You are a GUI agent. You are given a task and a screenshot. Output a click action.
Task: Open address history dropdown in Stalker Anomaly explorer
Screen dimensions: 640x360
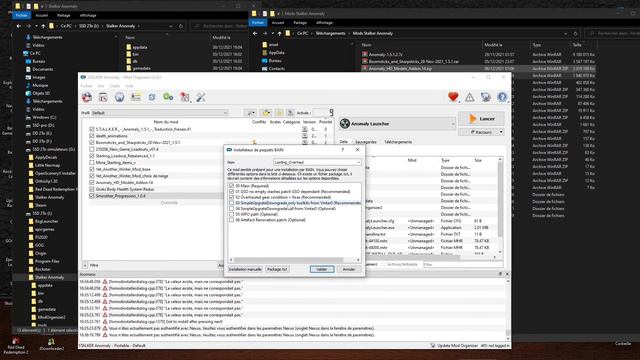[171, 26]
